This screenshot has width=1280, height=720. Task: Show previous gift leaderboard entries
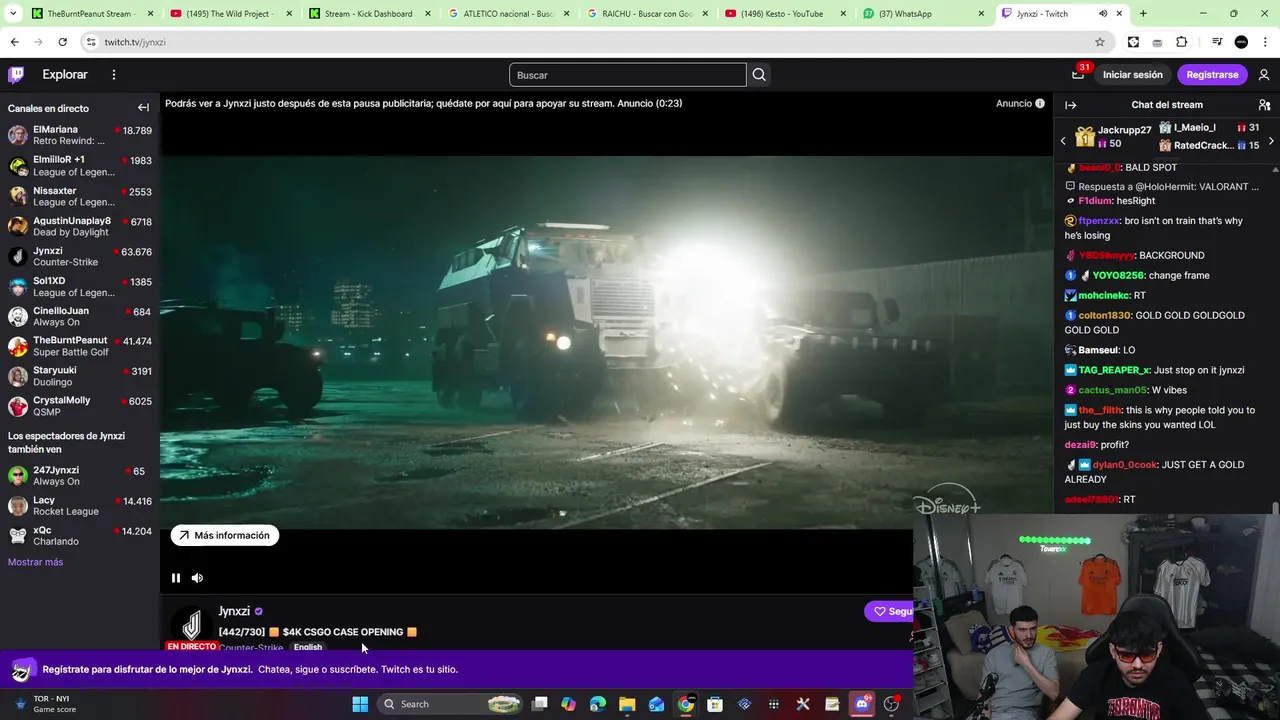1063,141
